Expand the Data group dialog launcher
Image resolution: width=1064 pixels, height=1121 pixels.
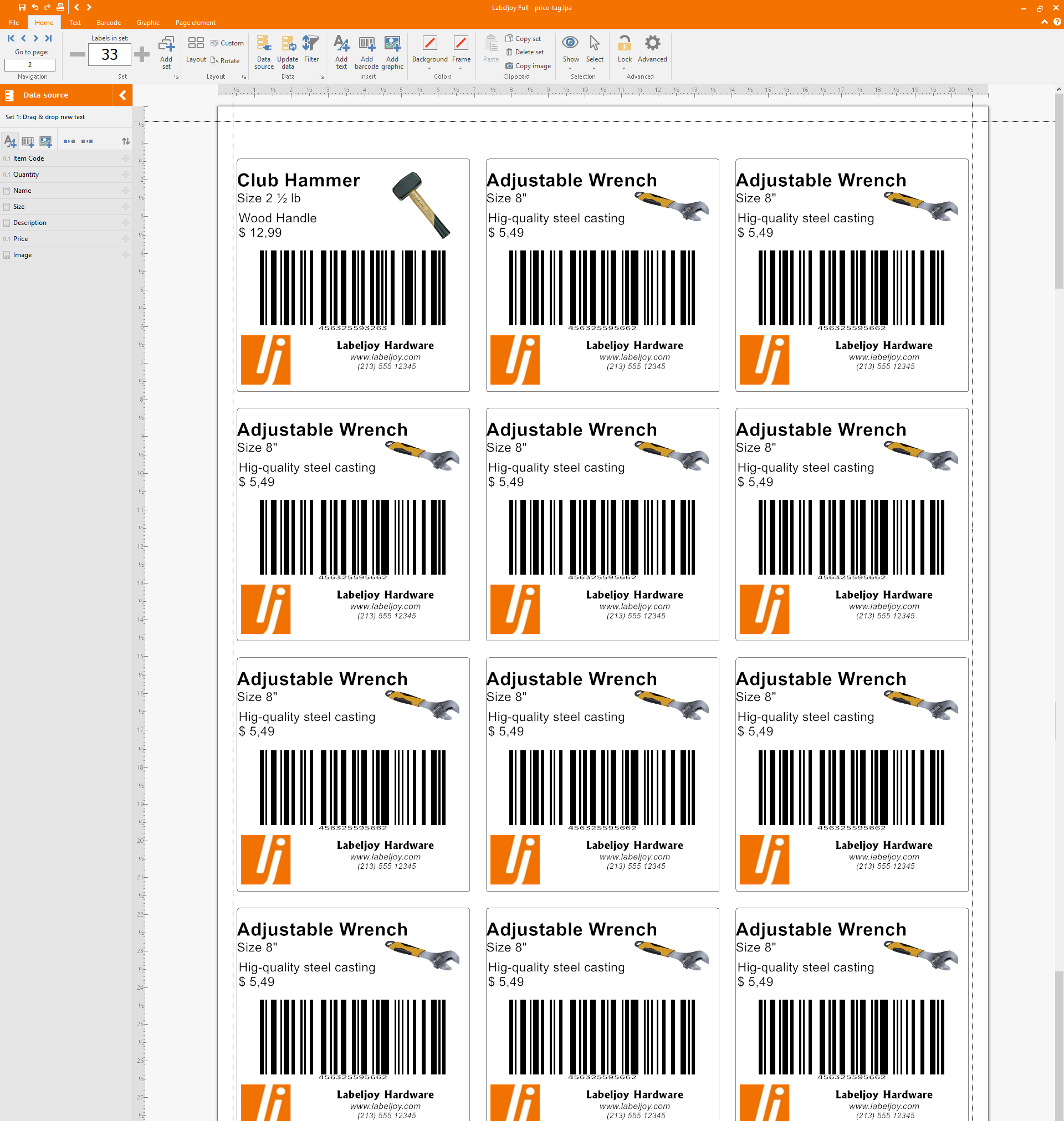coord(321,76)
